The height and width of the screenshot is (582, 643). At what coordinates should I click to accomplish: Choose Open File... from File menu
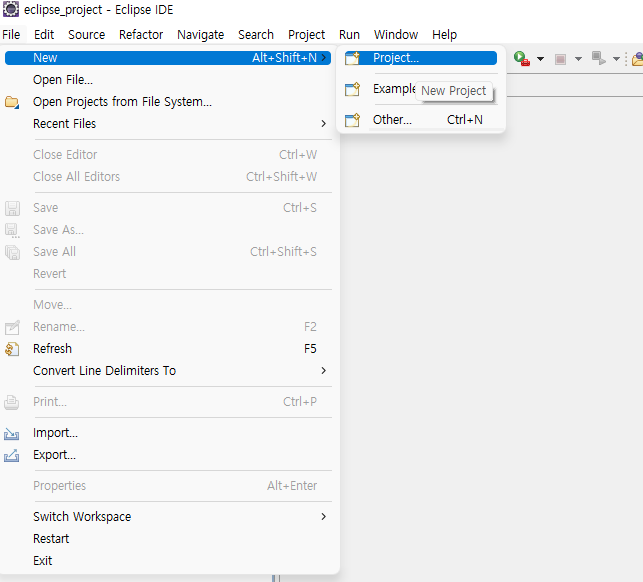(168, 80)
